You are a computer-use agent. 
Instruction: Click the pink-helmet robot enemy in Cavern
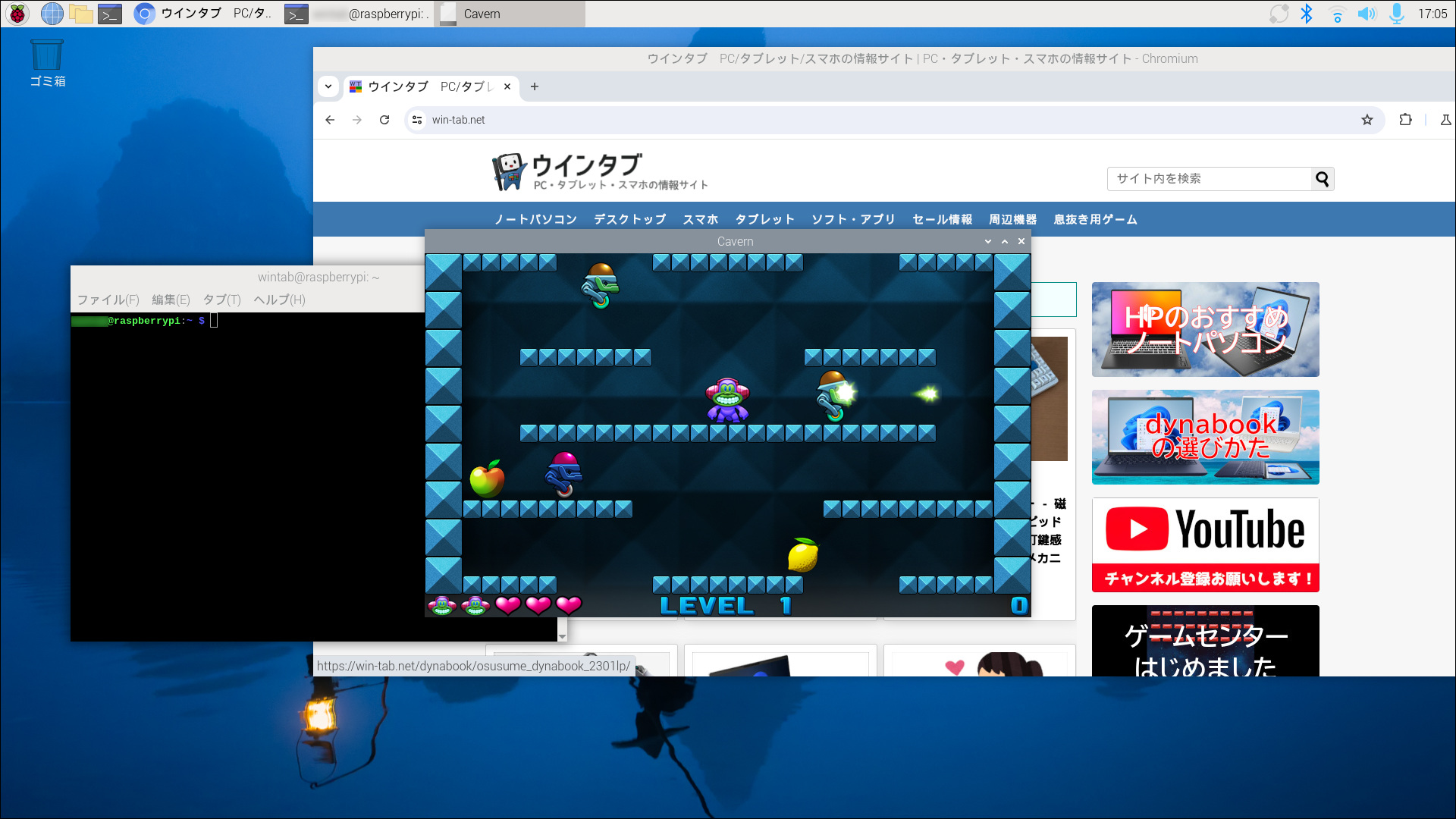[x=563, y=475]
